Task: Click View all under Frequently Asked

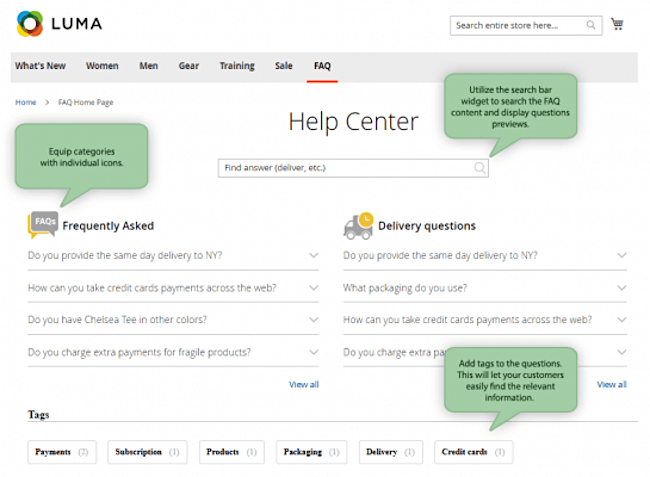Action: [x=303, y=384]
